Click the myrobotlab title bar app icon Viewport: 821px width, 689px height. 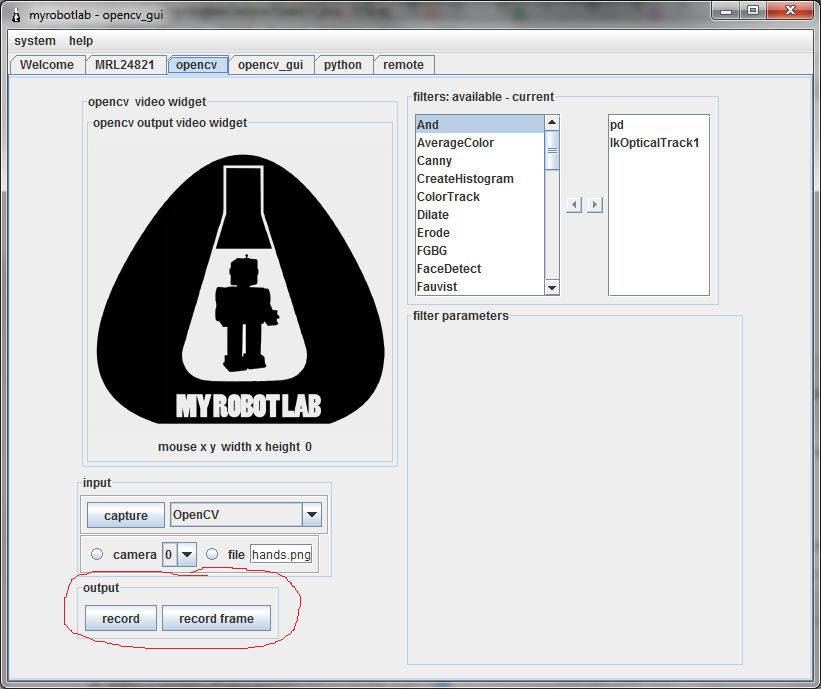16,15
